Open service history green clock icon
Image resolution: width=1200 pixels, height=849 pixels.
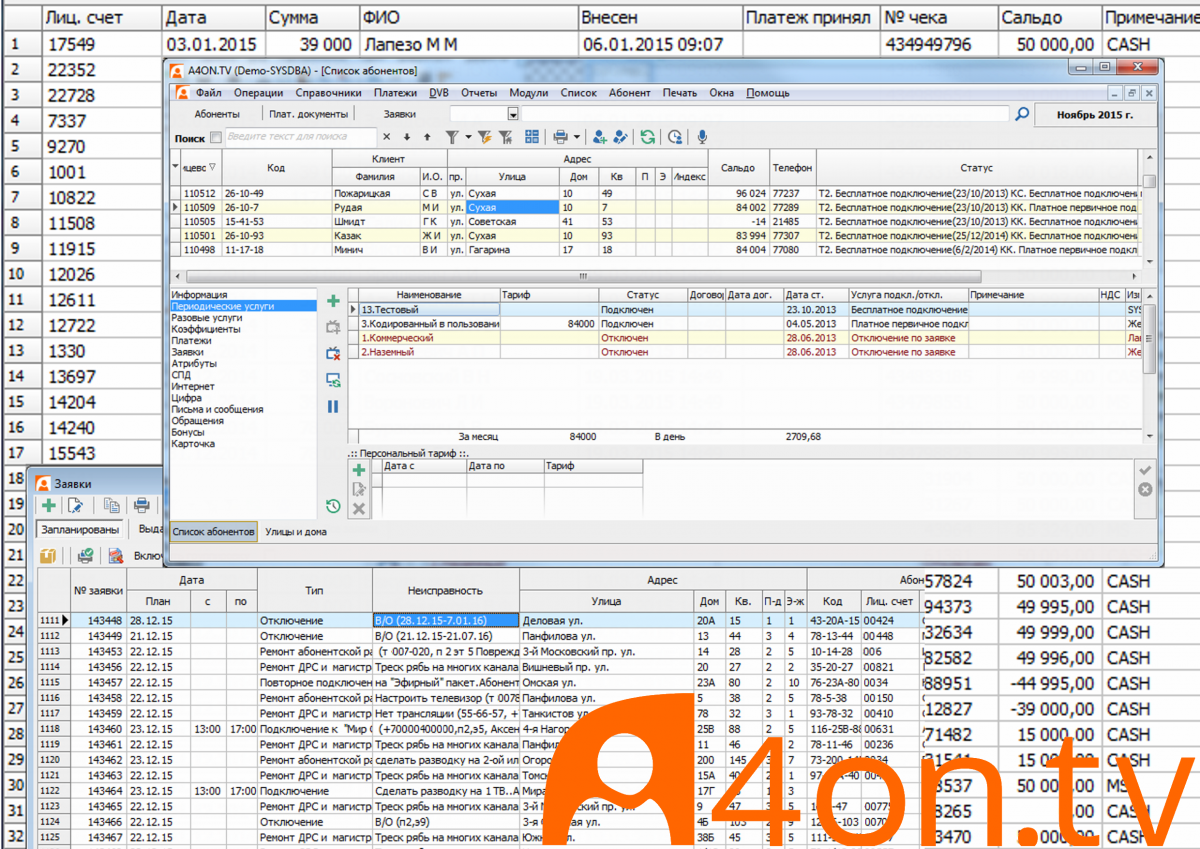(333, 506)
